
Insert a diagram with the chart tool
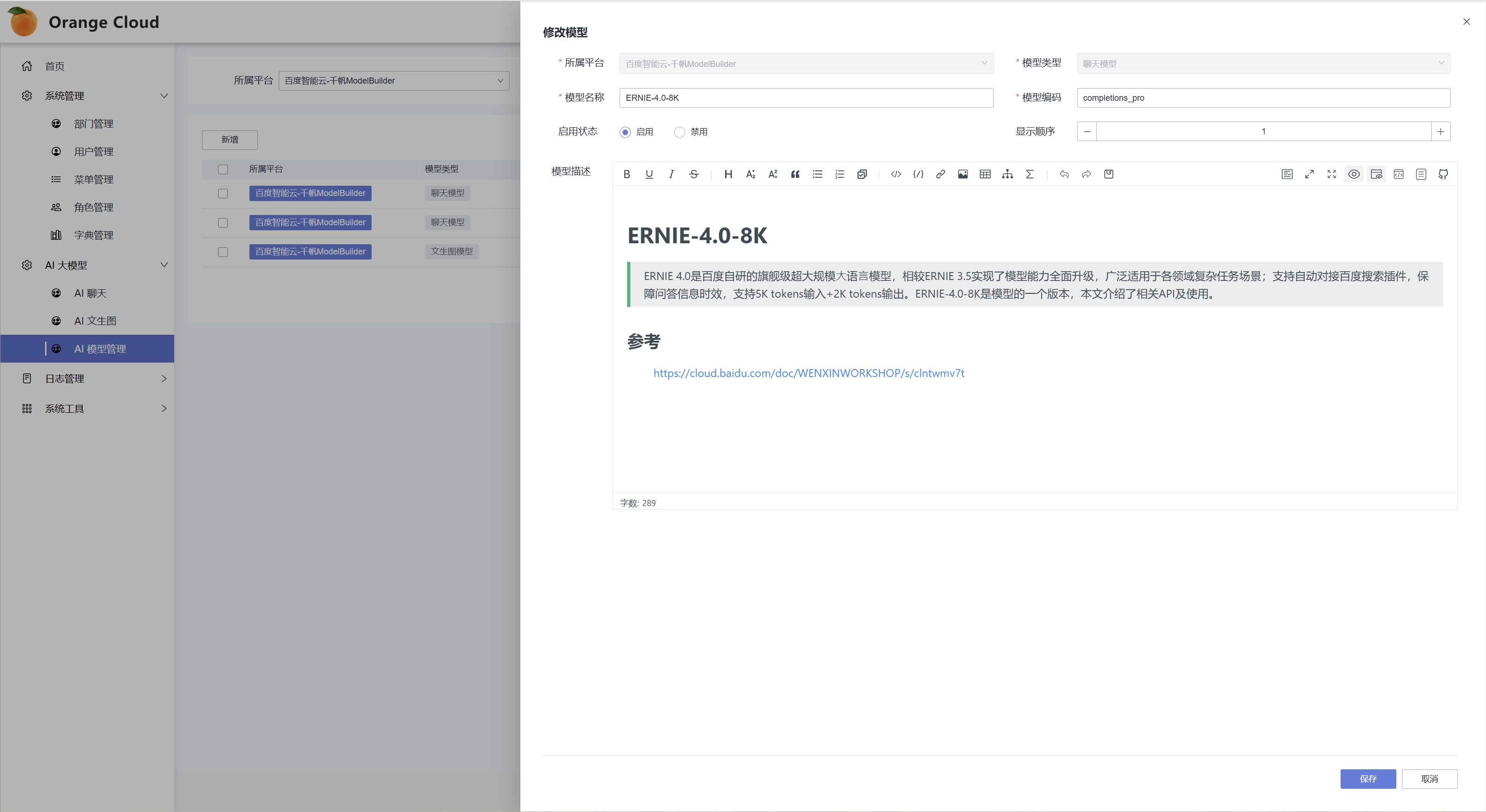click(1007, 174)
